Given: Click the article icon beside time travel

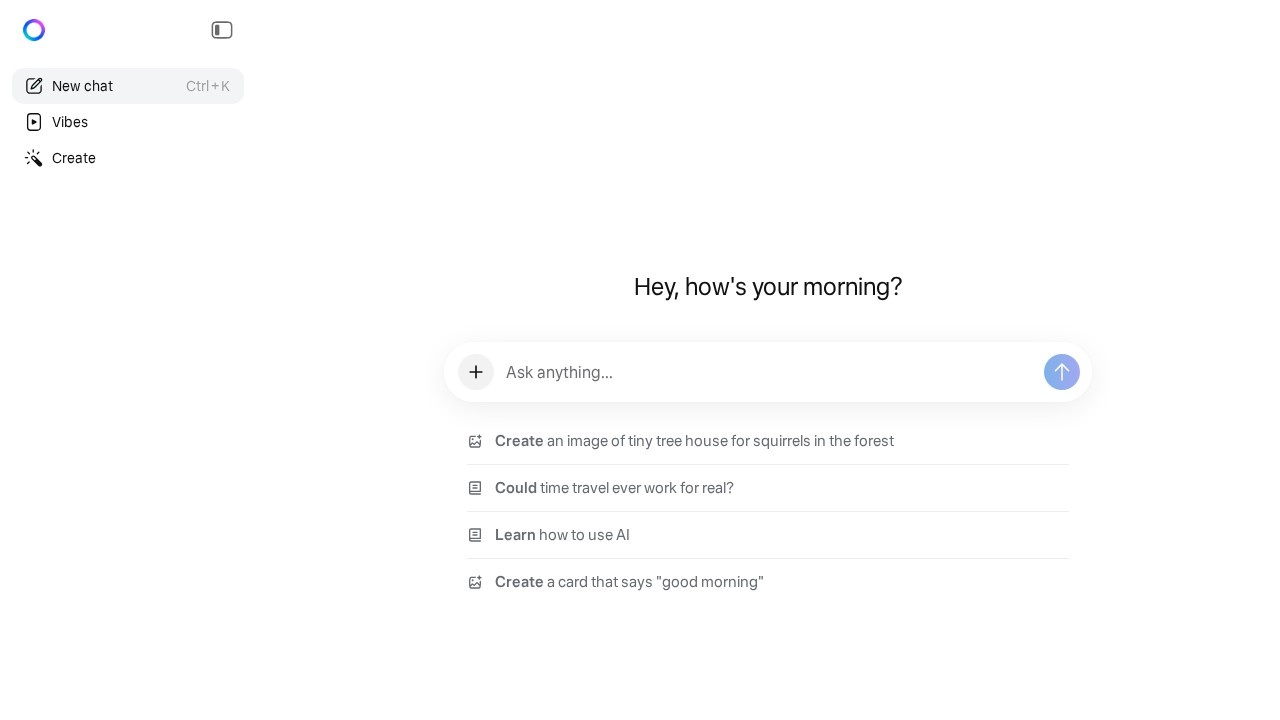Looking at the screenshot, I should click(x=475, y=488).
